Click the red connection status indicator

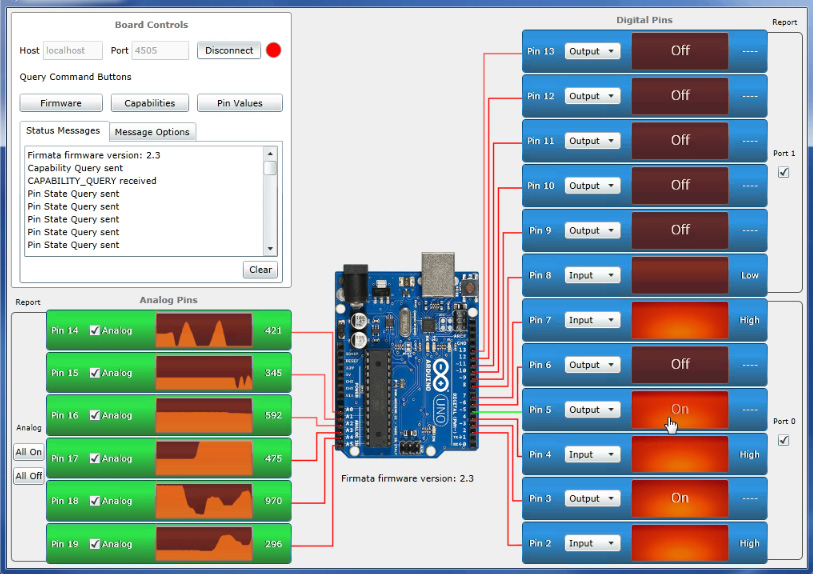(274, 50)
